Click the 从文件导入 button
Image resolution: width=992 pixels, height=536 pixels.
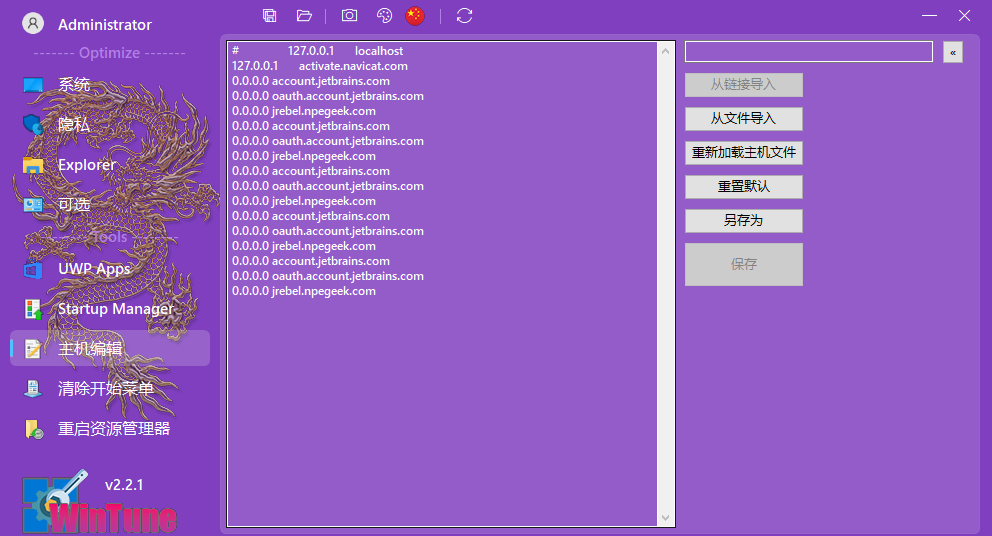(743, 118)
